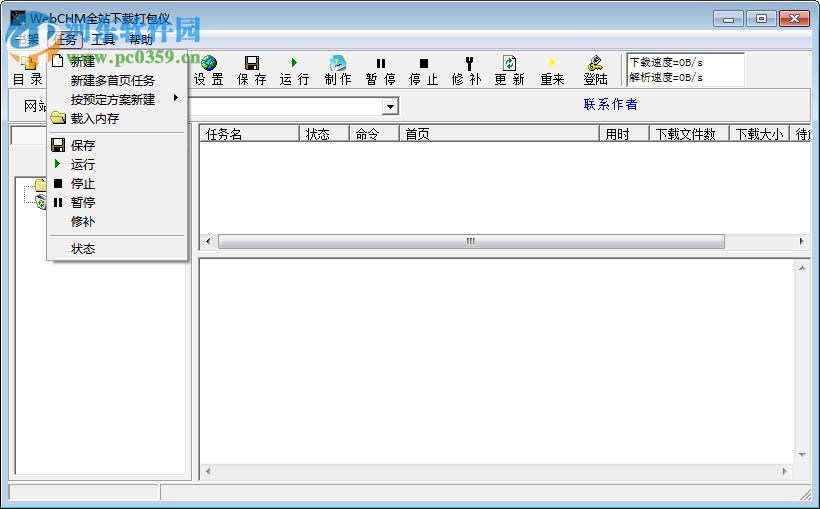This screenshot has width=820, height=509.
Task: Select 新建 in the task menu
Action: tap(117, 61)
